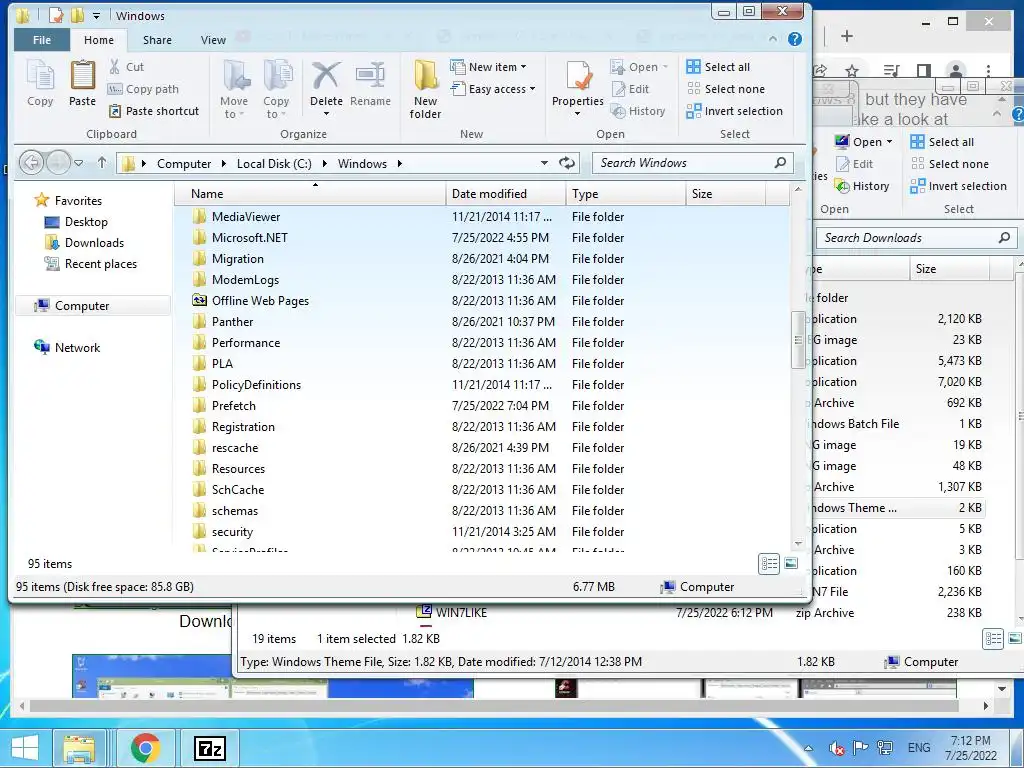Viewport: 1024px width, 768px height.
Task: Click the Copy icon in the Clipboard group
Action: click(40, 83)
